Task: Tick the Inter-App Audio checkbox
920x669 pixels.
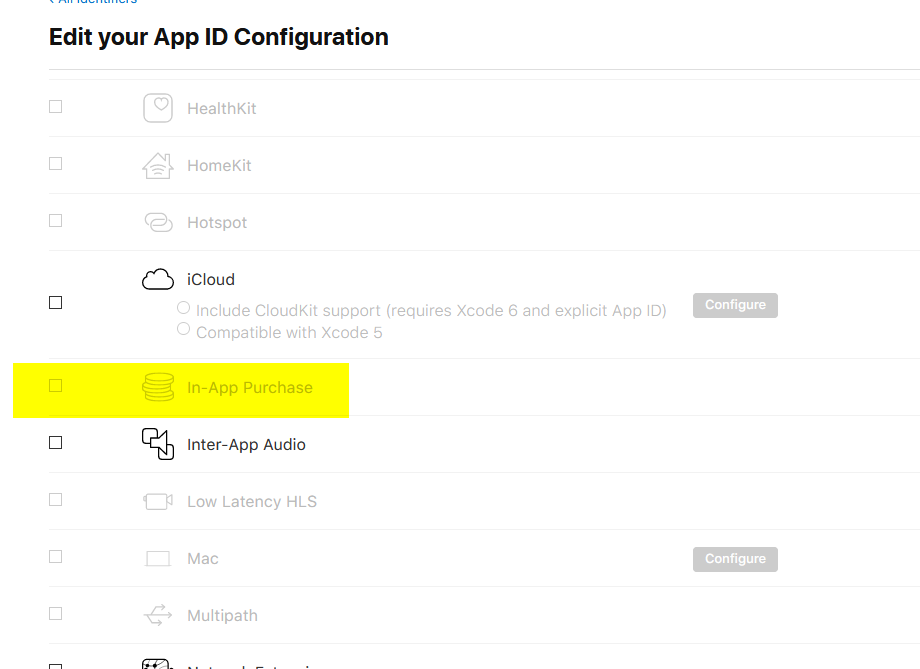Action: (x=56, y=443)
